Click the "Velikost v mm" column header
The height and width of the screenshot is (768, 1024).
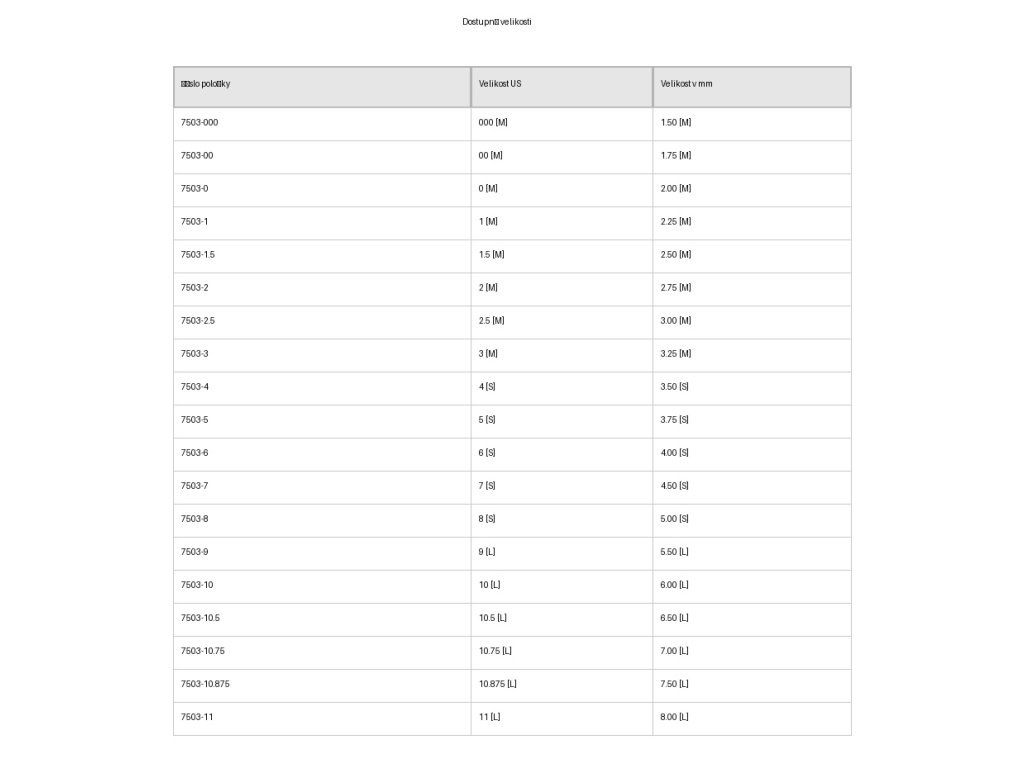click(x=687, y=84)
